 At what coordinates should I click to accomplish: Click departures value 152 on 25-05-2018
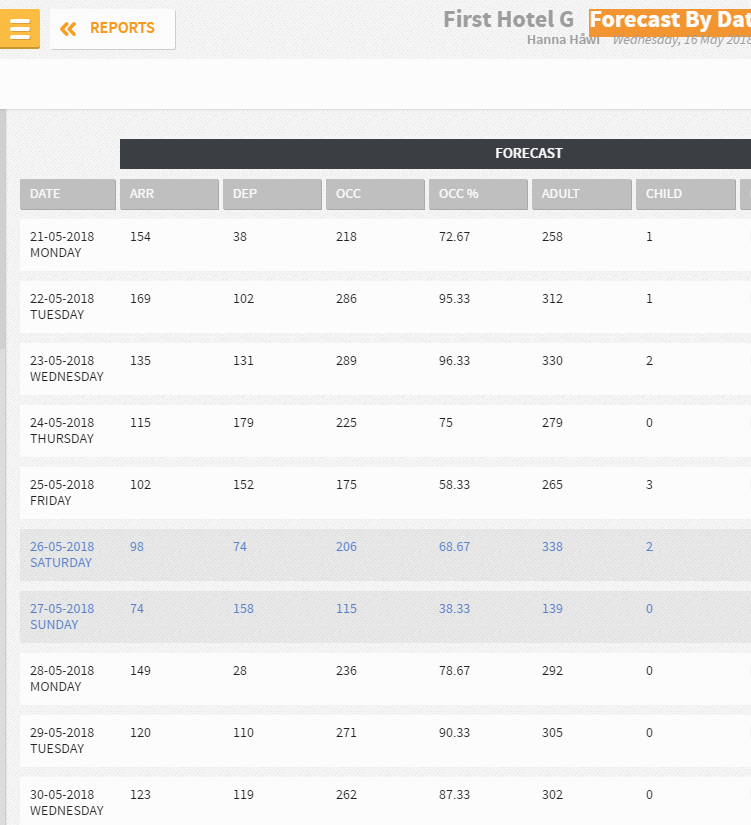tap(244, 485)
